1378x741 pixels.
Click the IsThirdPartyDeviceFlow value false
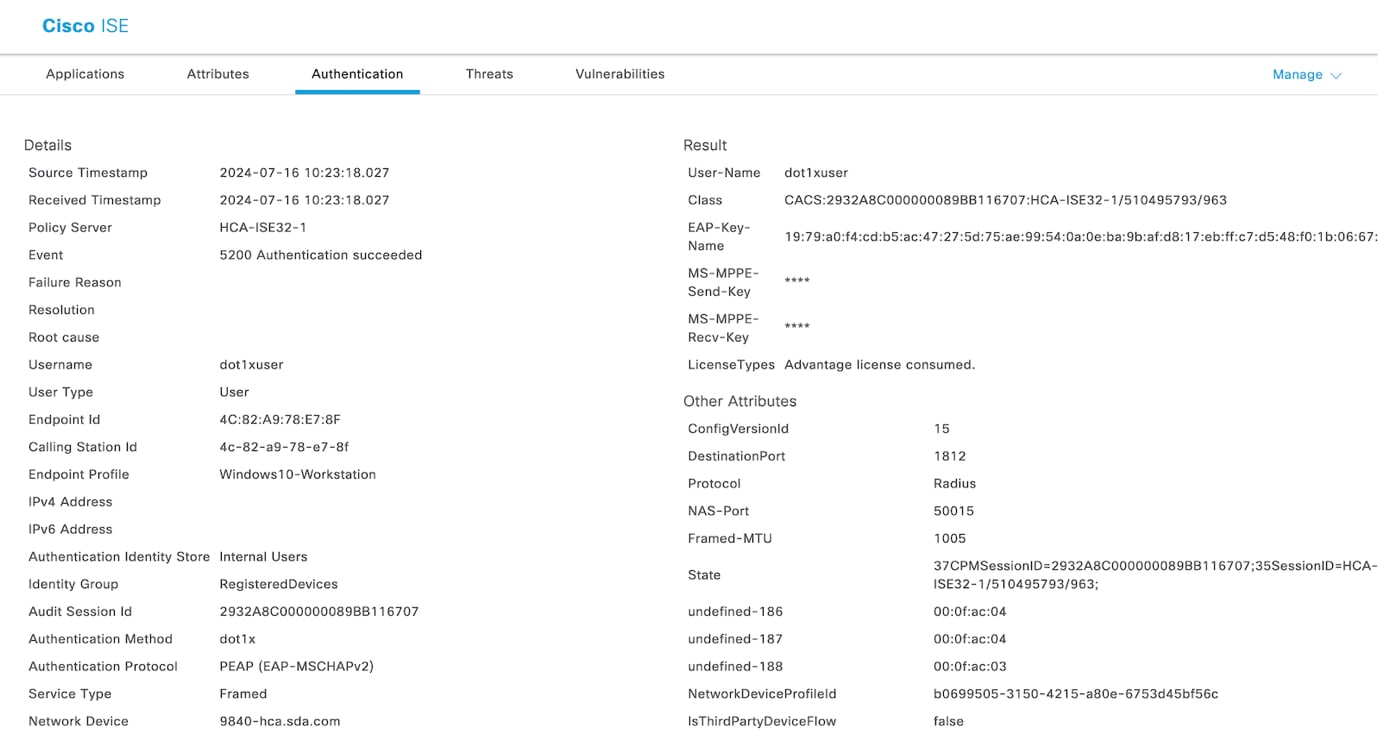949,721
